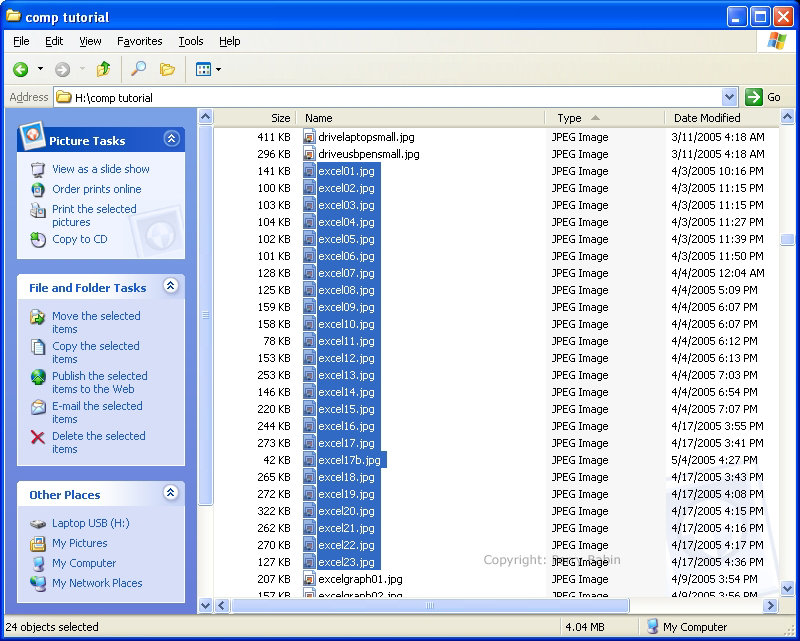
Task: Click View as a slide show link
Action: click(x=101, y=169)
